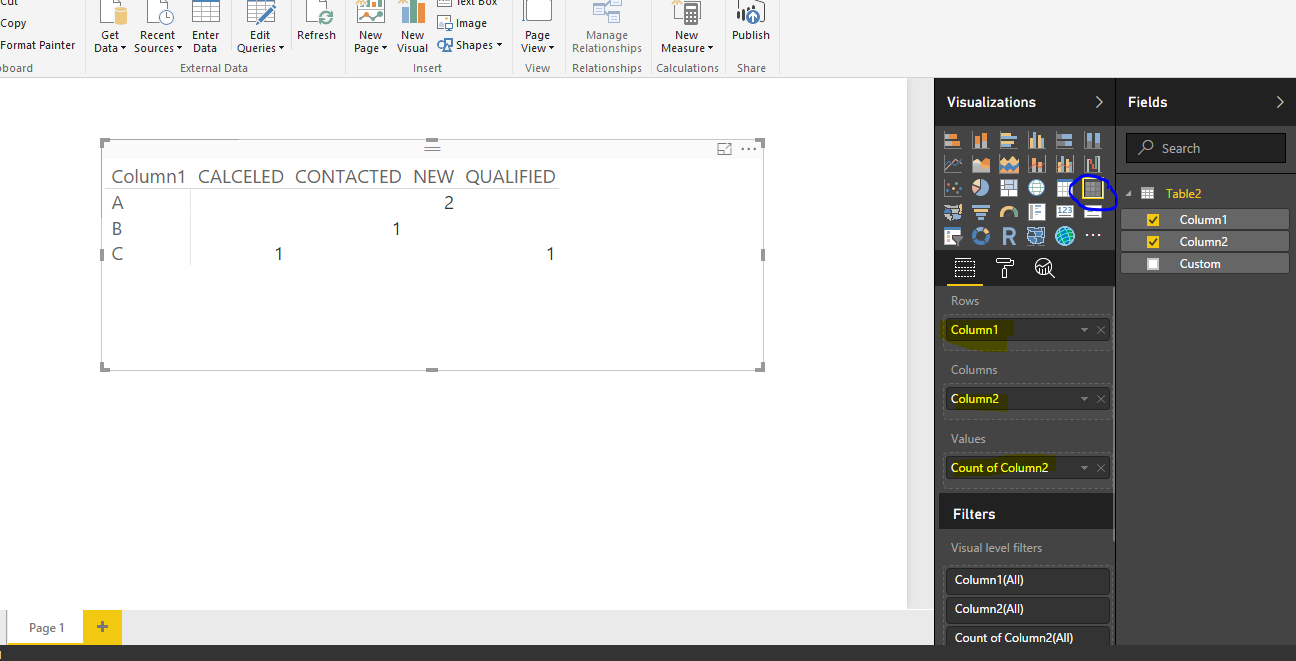This screenshot has width=1296, height=661.
Task: Select line and stacked column chart
Action: (1036, 164)
